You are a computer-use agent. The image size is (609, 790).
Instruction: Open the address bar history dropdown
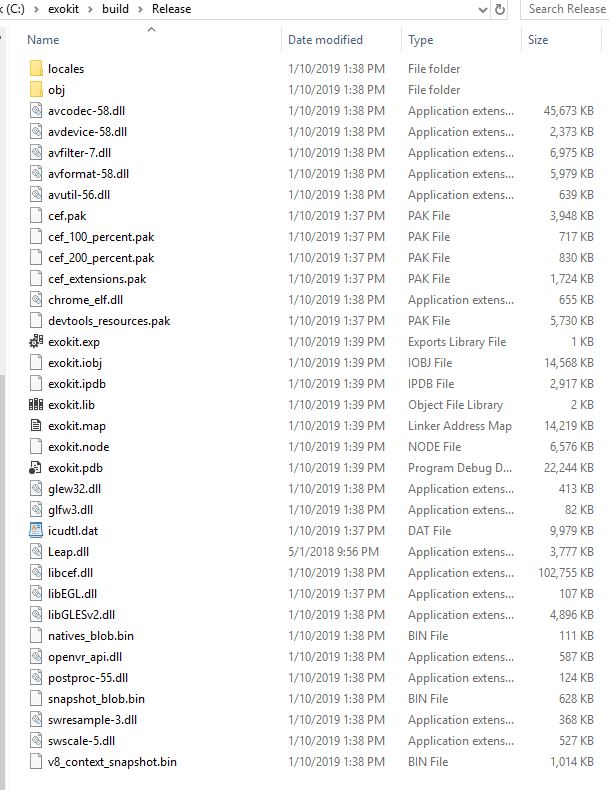pyautogui.click(x=483, y=9)
